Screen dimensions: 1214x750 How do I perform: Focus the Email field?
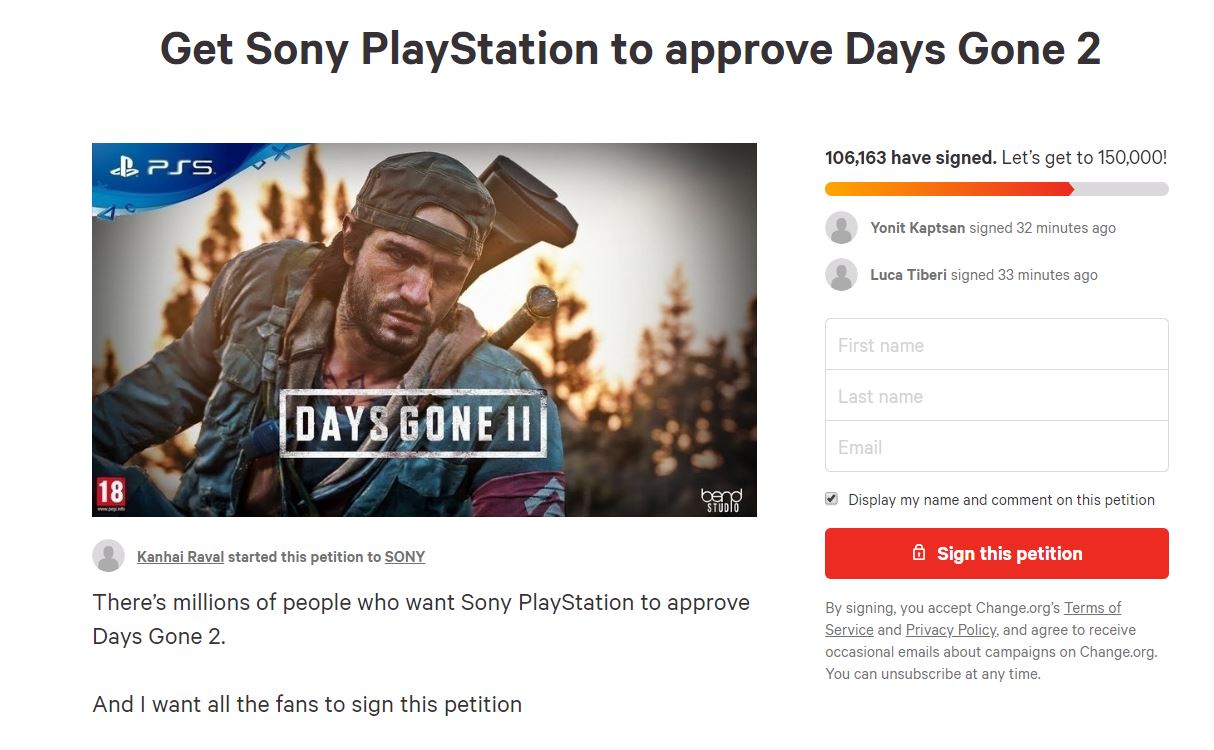(x=996, y=447)
